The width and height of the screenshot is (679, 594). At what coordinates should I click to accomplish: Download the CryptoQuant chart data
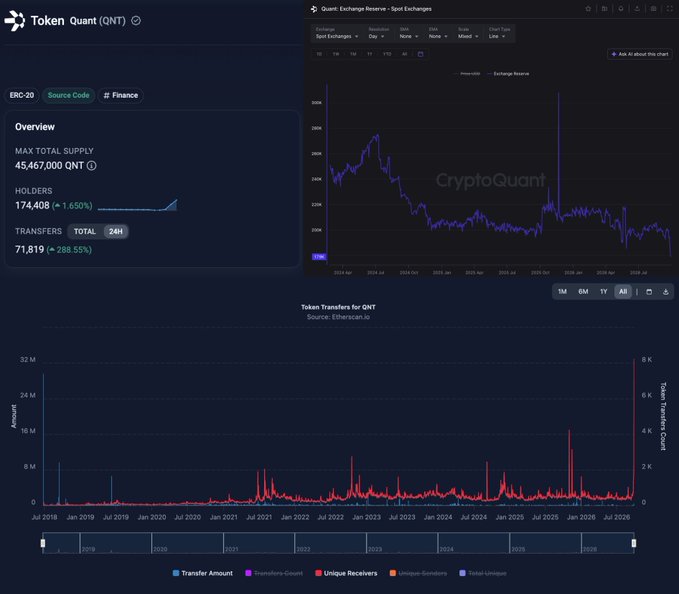(637, 9)
